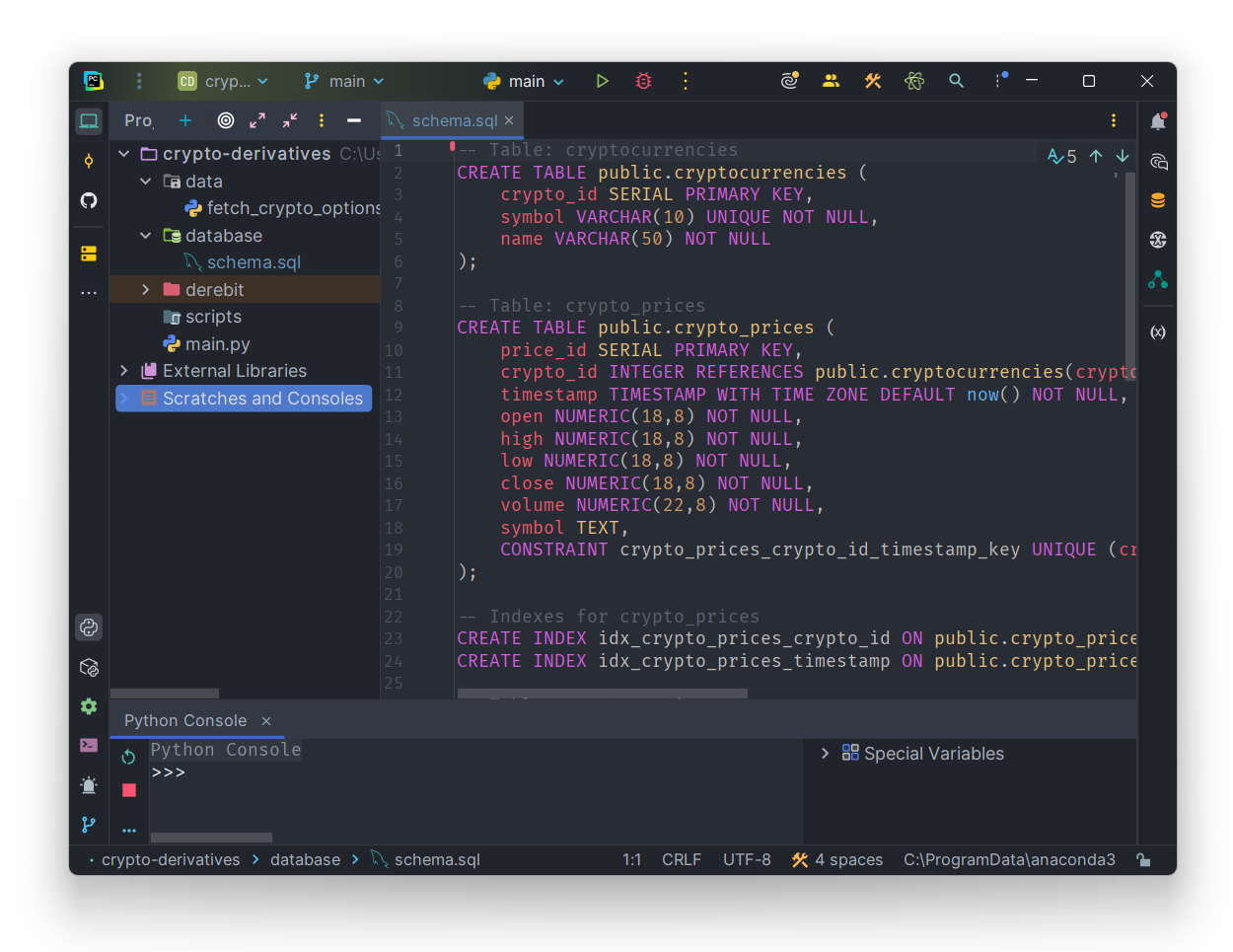Toggle the Project tool window button
The width and height of the screenshot is (1233, 952).
coord(89,121)
